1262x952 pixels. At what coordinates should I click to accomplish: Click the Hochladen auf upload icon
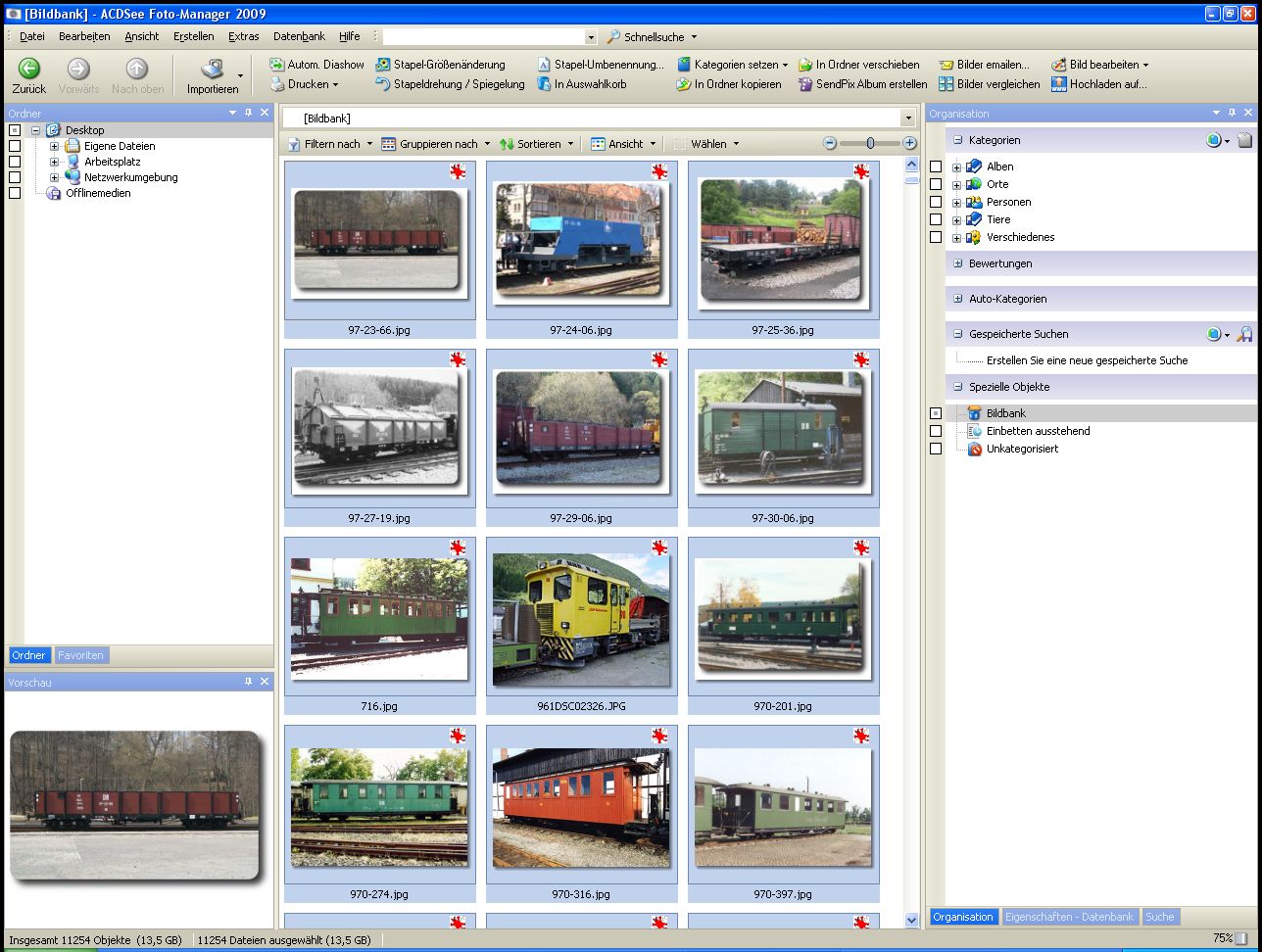pos(1059,84)
